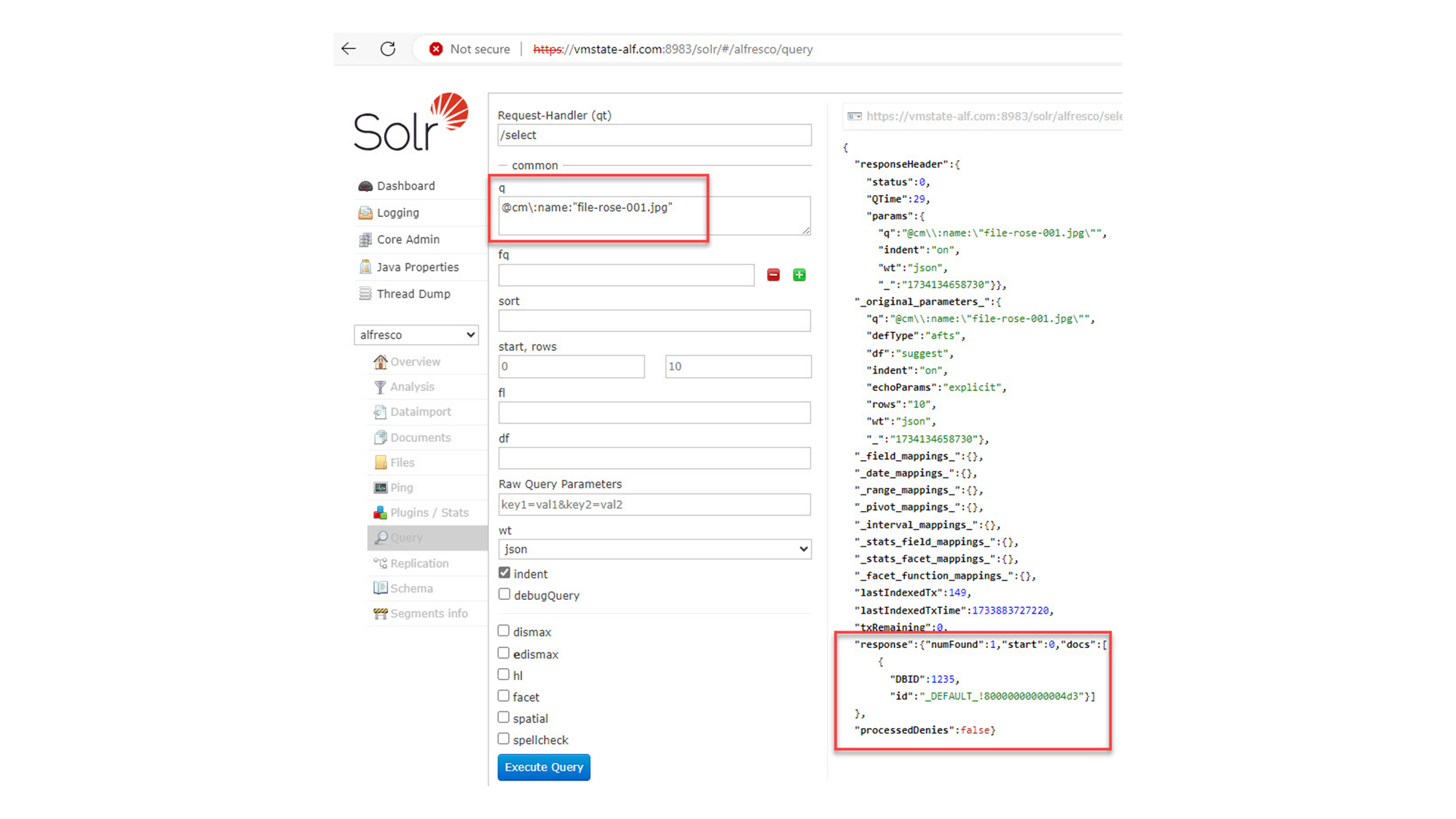This screenshot has width=1456, height=819.
Task: Open the Plugins / Stats section
Action: coord(429,513)
